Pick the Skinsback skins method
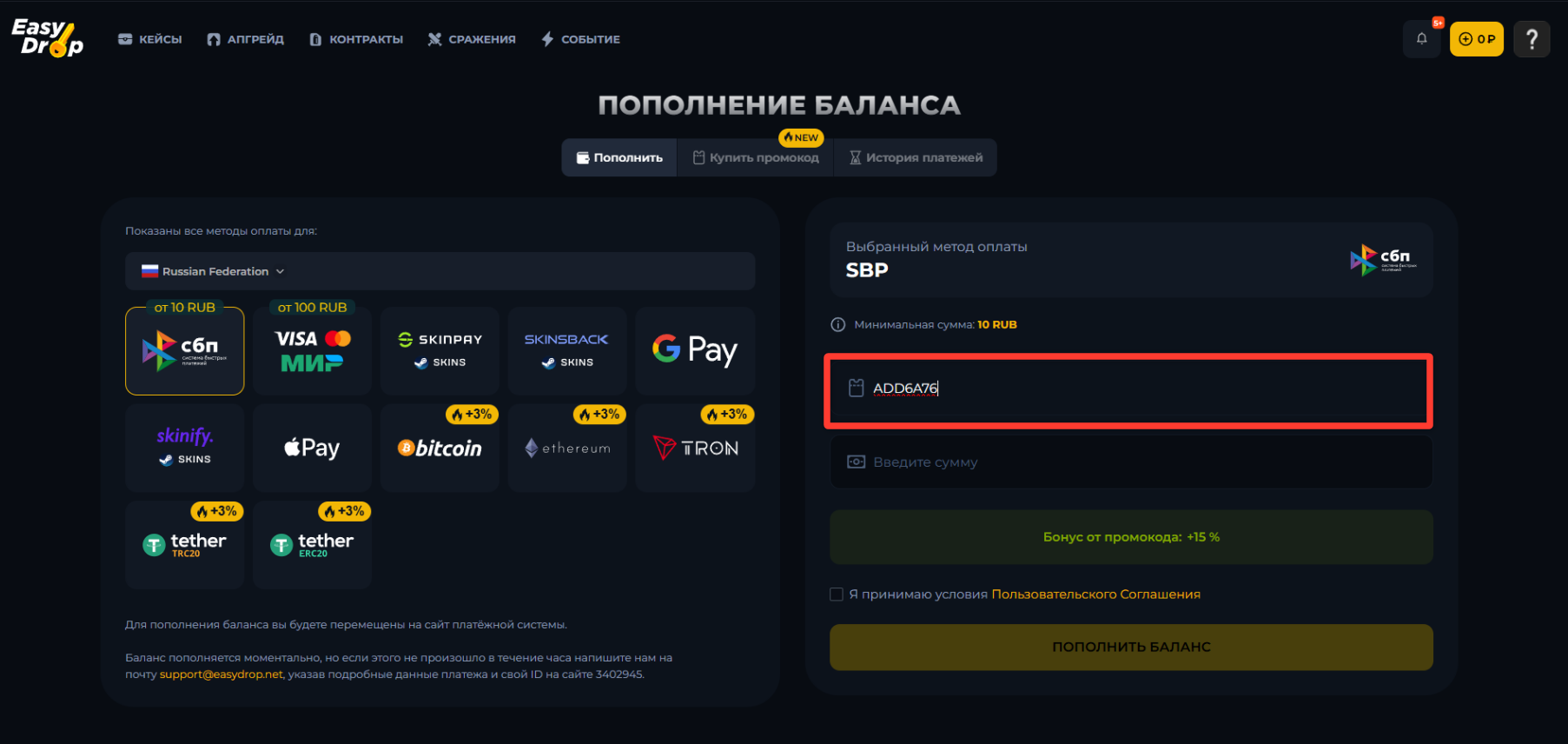 (567, 350)
